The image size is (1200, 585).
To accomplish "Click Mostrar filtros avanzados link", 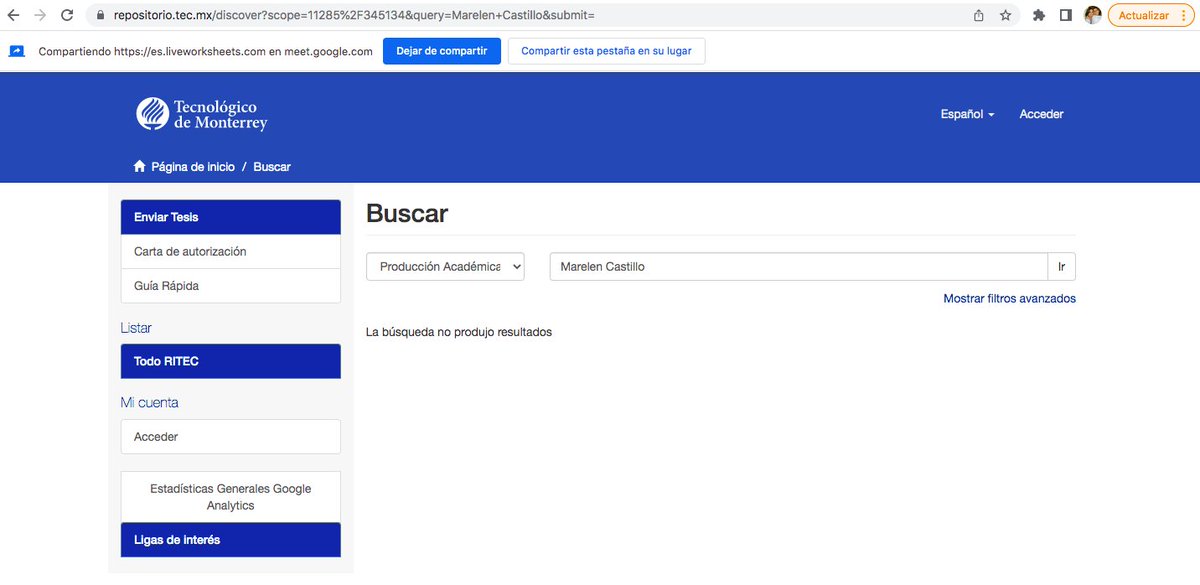I will 1010,298.
